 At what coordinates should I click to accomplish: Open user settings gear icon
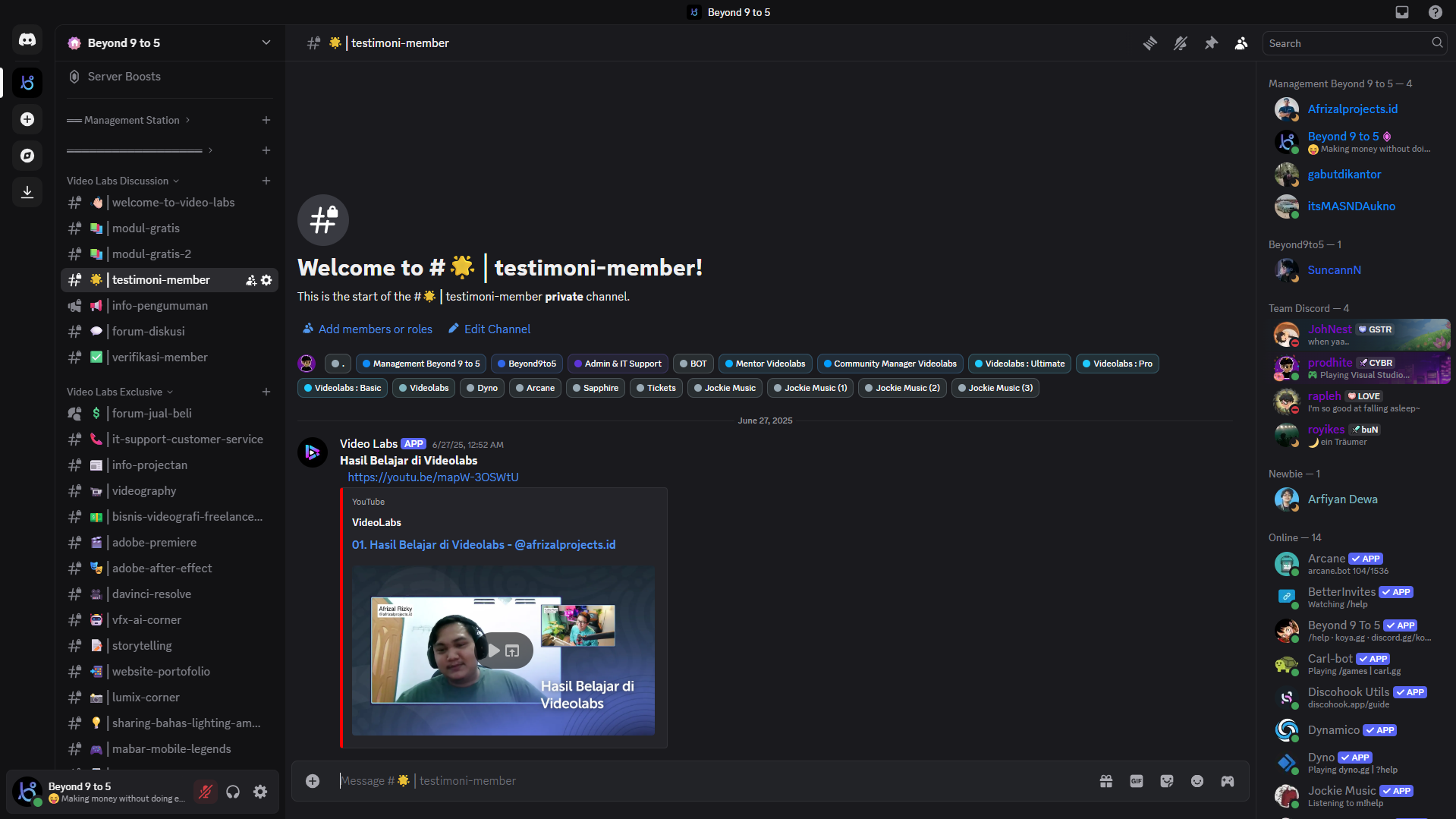coord(260,792)
